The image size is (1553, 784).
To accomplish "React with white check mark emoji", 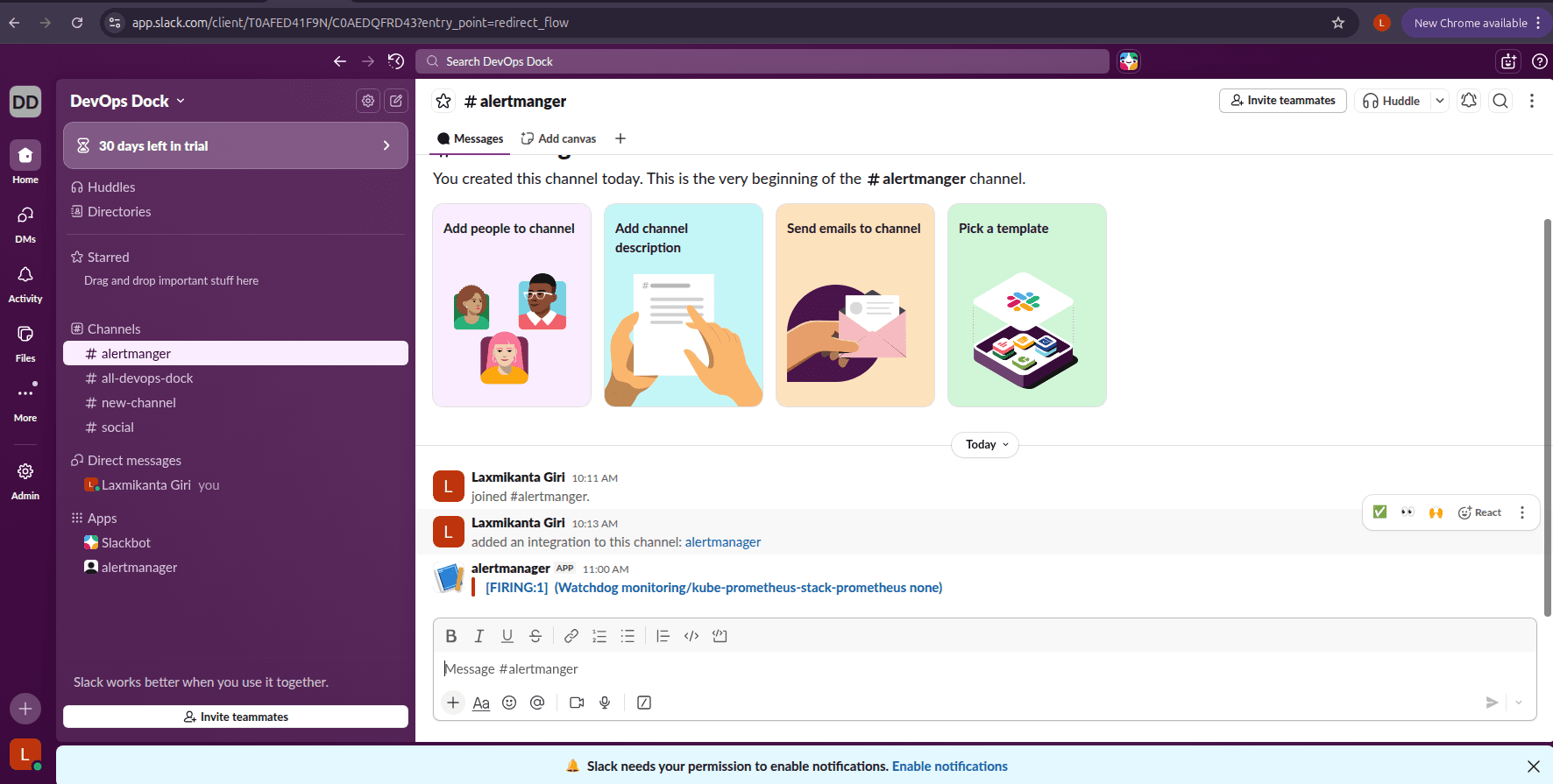I will point(1379,512).
